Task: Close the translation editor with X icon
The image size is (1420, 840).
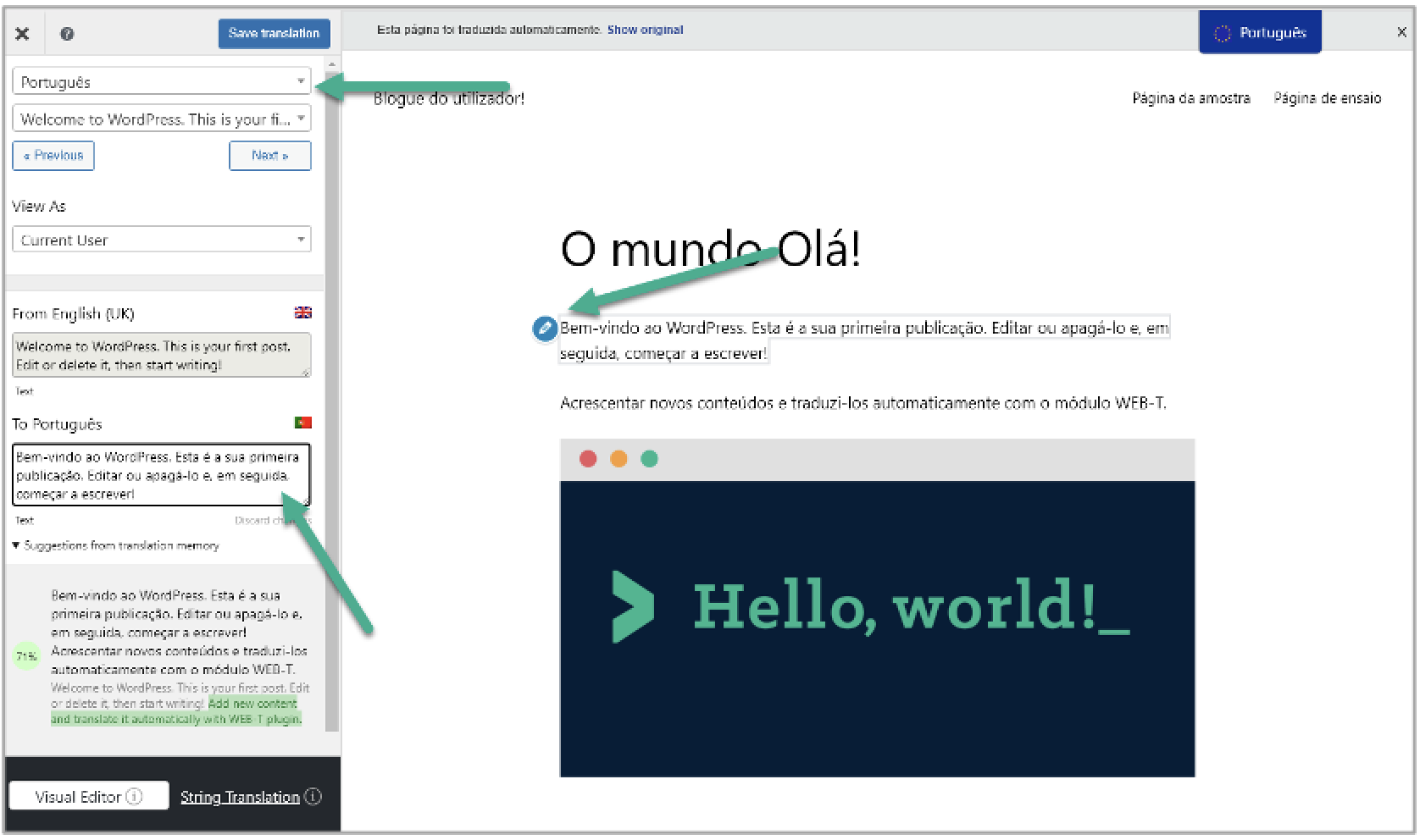Action: 23,34
